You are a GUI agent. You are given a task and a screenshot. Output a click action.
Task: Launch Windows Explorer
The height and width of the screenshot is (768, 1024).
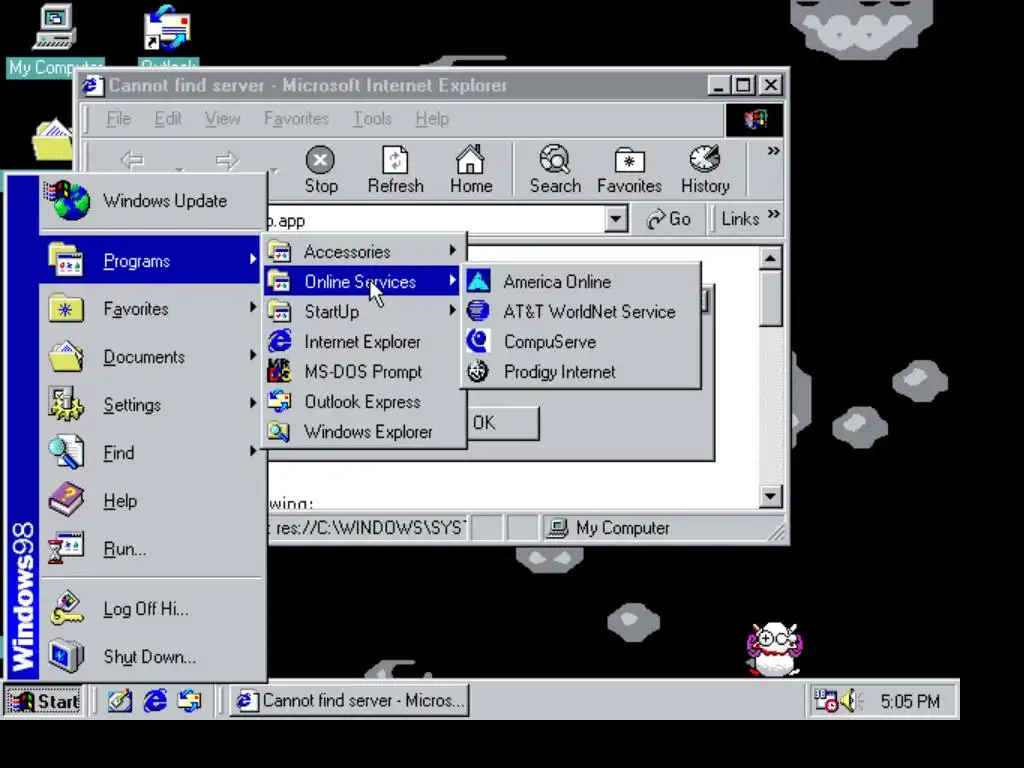(363, 432)
